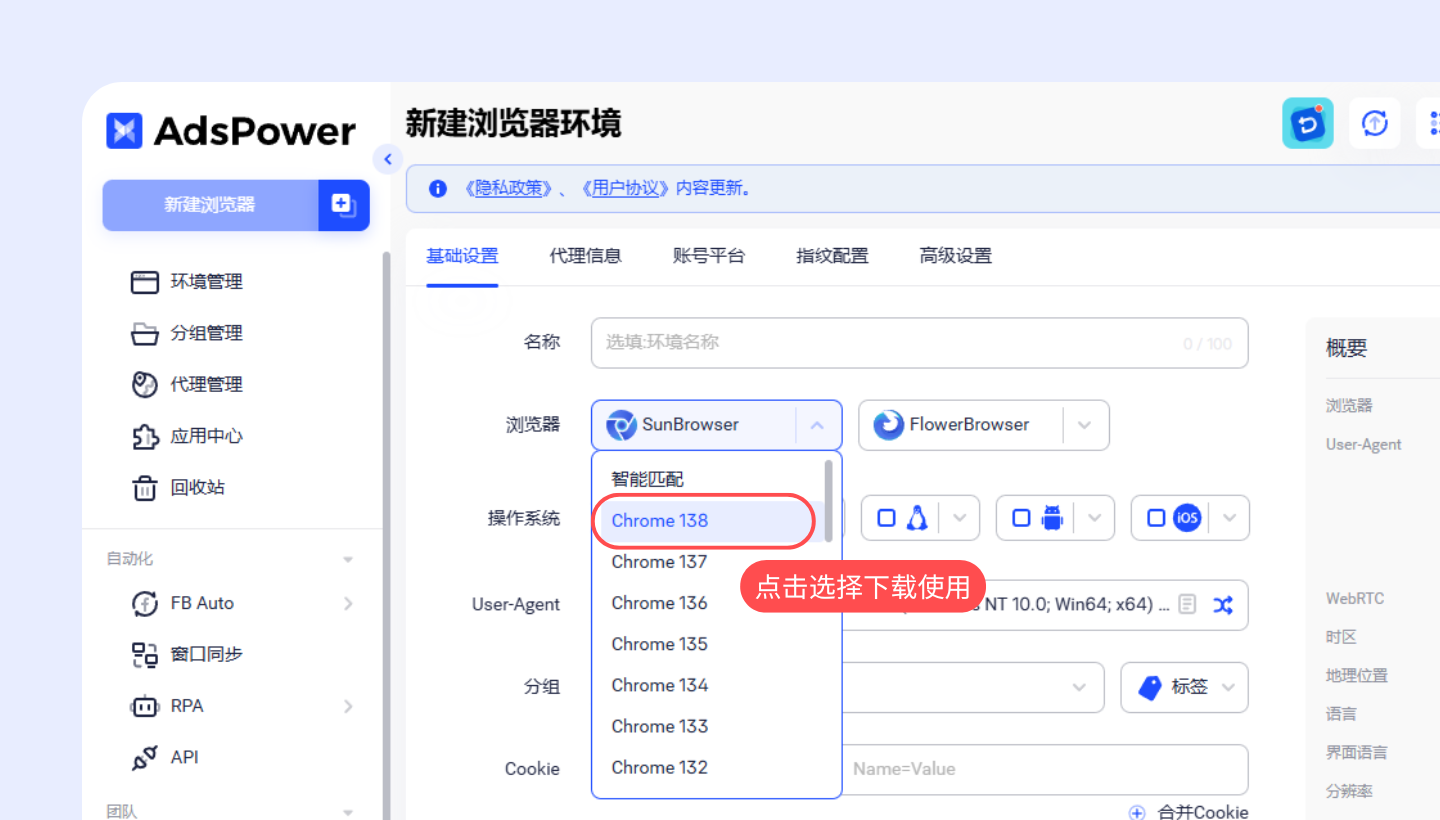Switch to the 高级设置 tab
This screenshot has width=1440, height=820.
click(956, 256)
